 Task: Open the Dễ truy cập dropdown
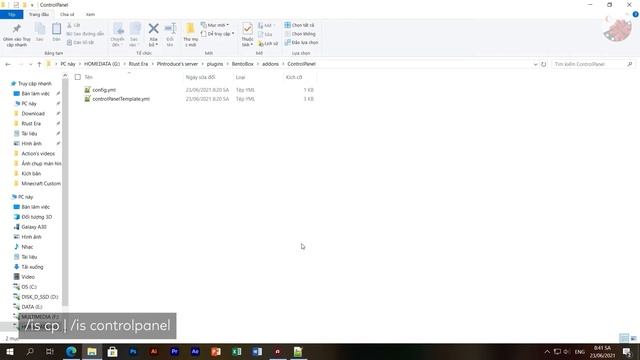click(x=218, y=34)
